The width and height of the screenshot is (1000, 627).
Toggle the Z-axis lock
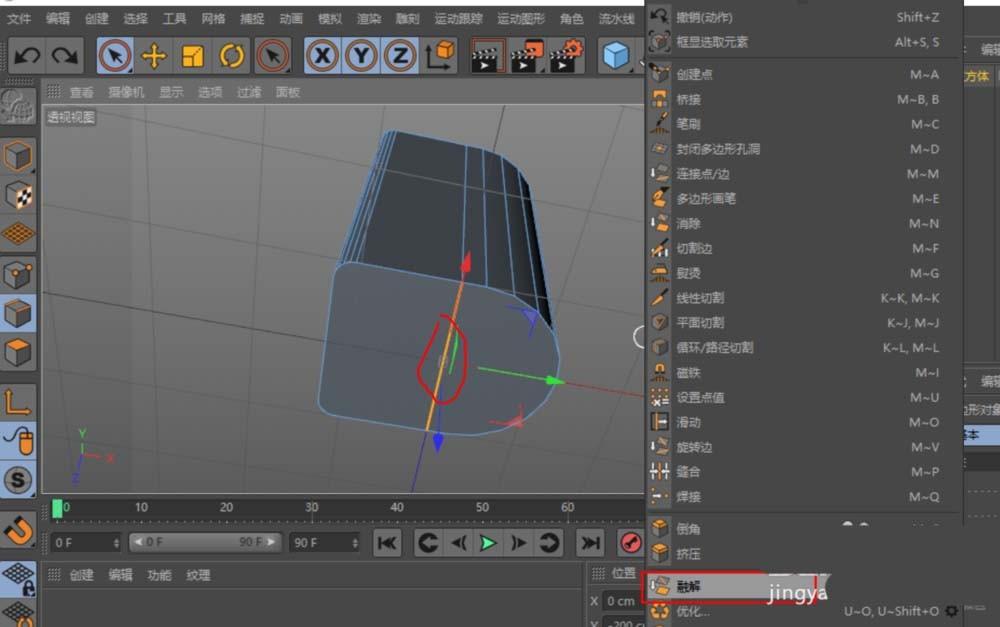click(397, 55)
